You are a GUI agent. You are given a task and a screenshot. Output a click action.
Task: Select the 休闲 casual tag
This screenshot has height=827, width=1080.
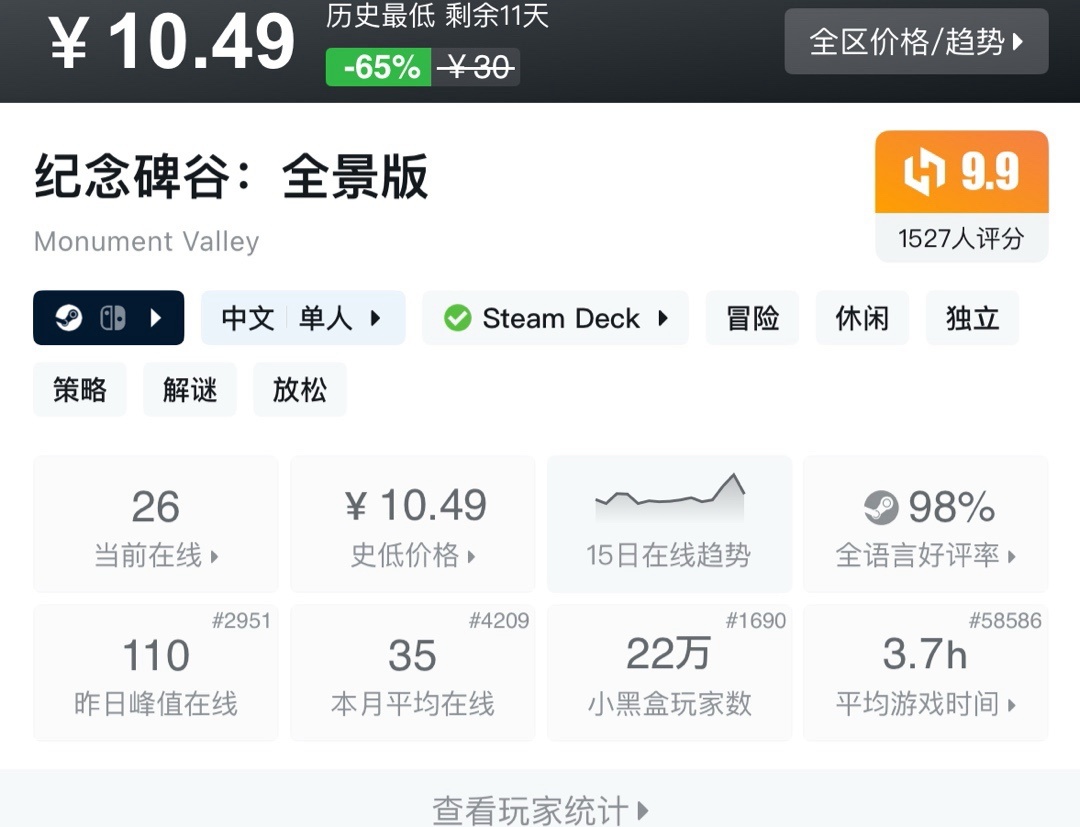tap(862, 318)
